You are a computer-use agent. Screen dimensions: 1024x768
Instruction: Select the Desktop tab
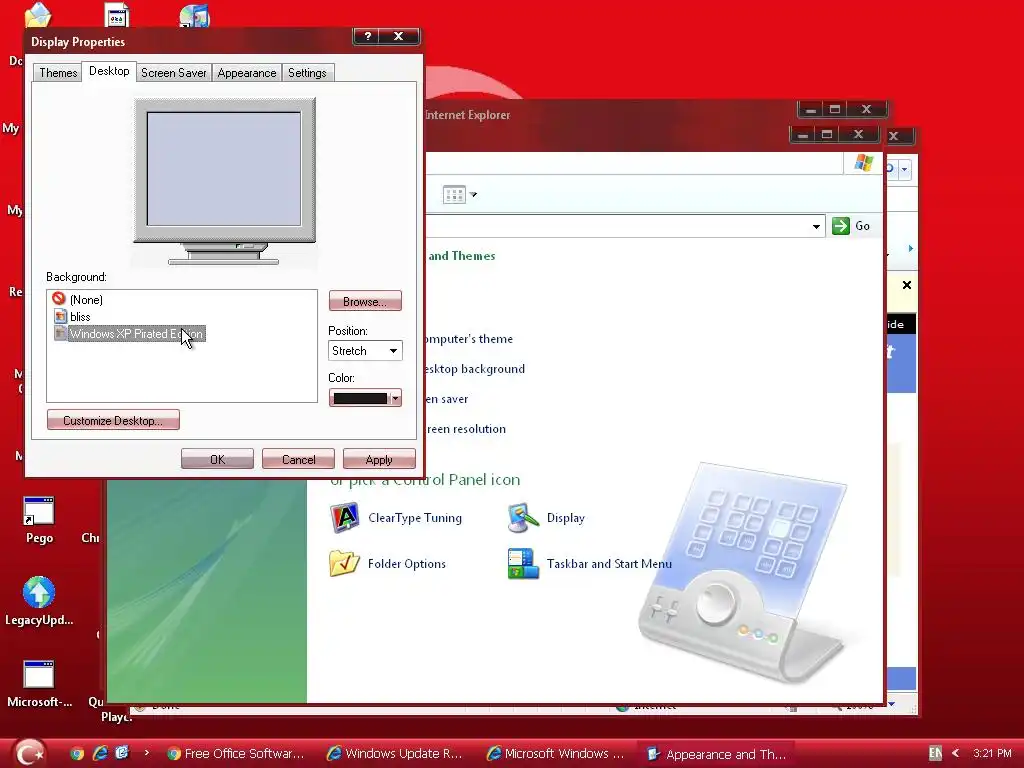click(109, 71)
